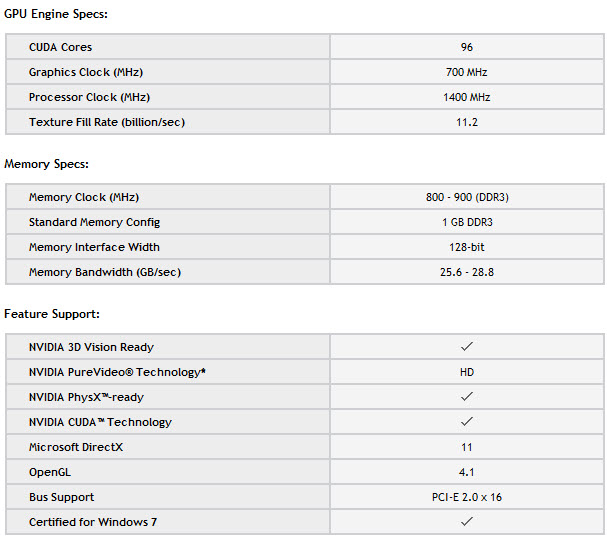Click the Microsoft DirectX row label
The width and height of the screenshot is (607, 553).
[x=76, y=447]
